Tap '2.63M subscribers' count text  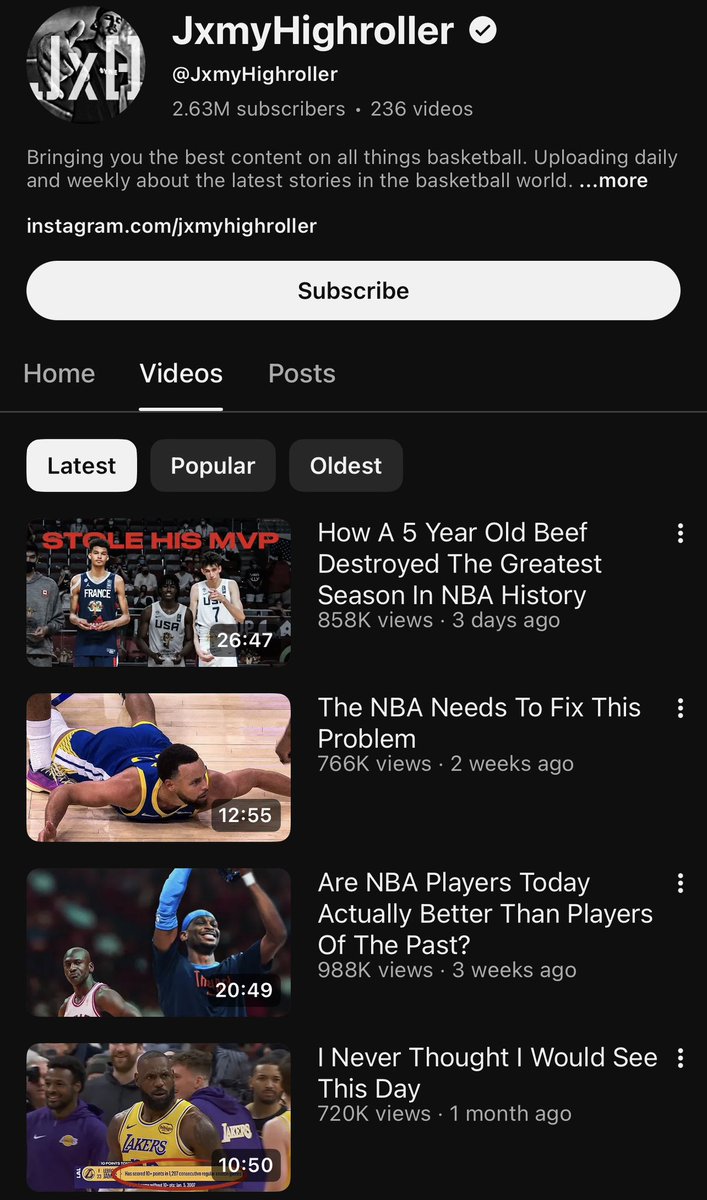(258, 109)
